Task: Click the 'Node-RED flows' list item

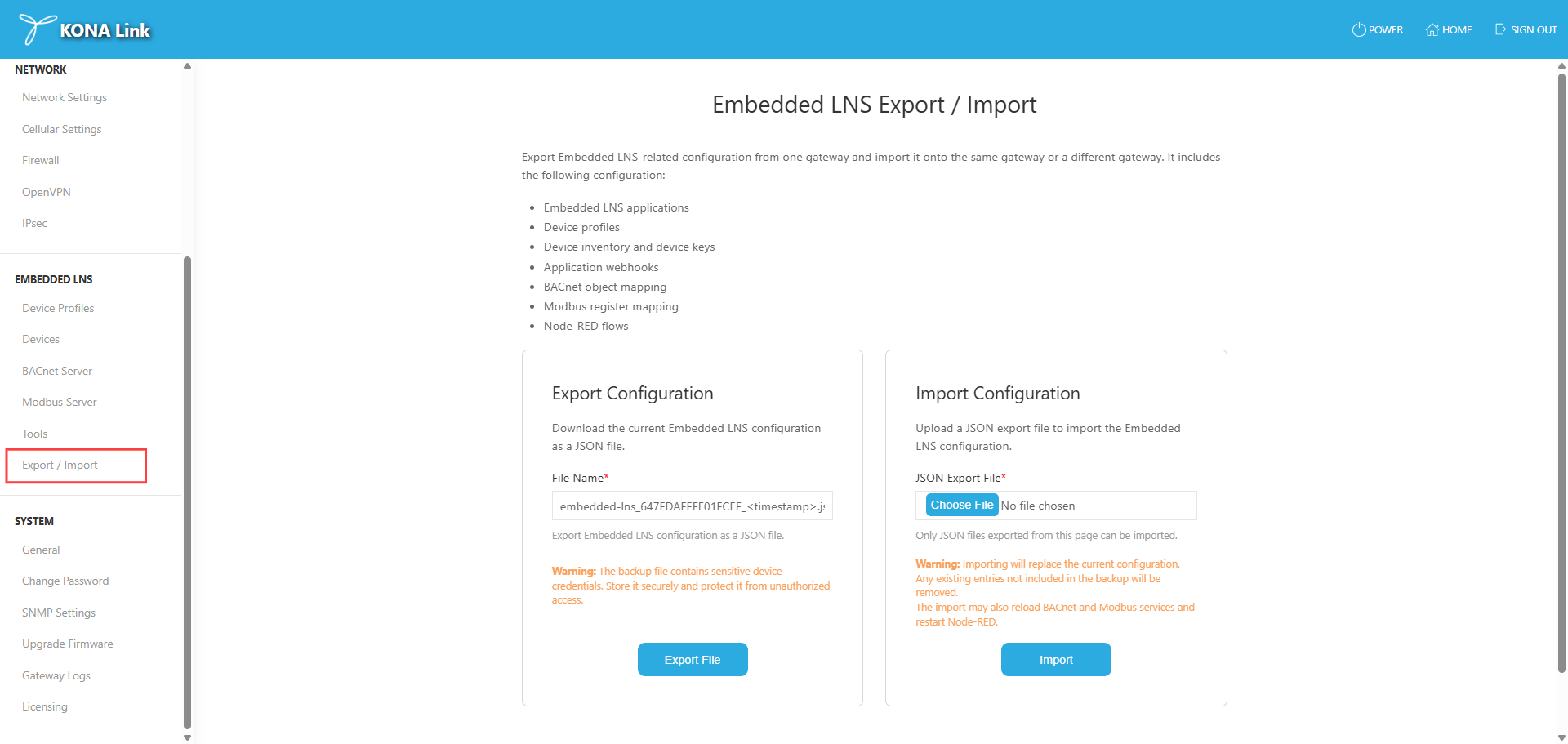Action: tap(586, 326)
